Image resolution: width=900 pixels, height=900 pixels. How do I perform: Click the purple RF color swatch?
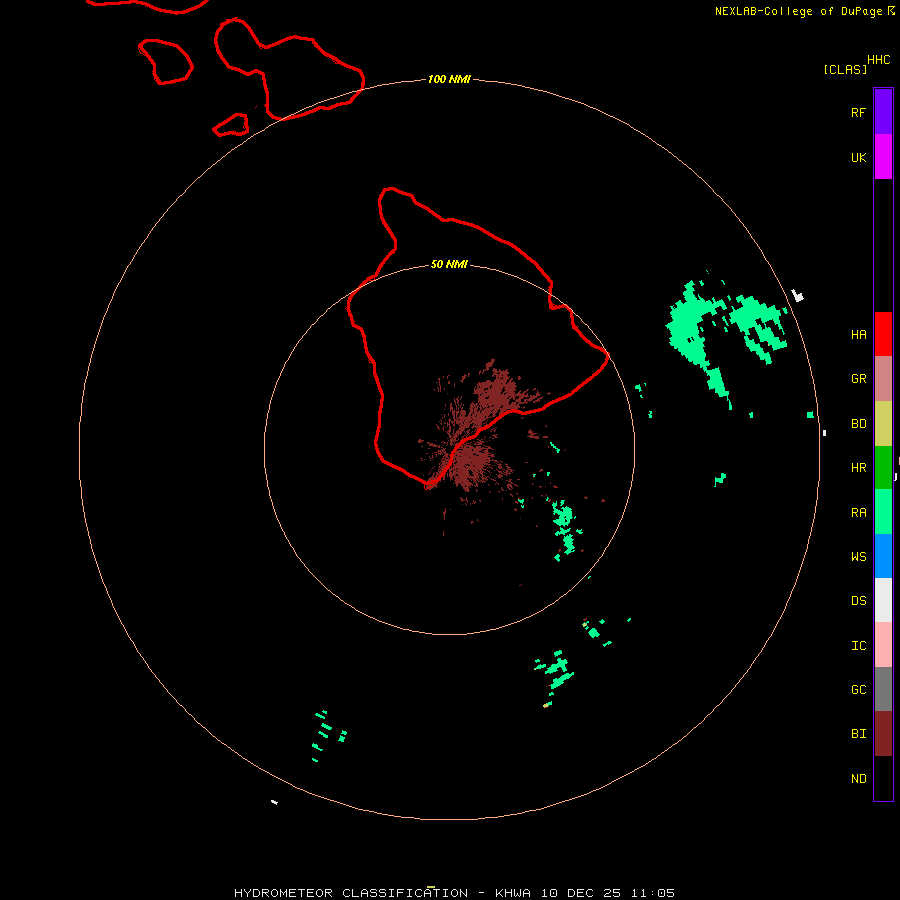(883, 112)
